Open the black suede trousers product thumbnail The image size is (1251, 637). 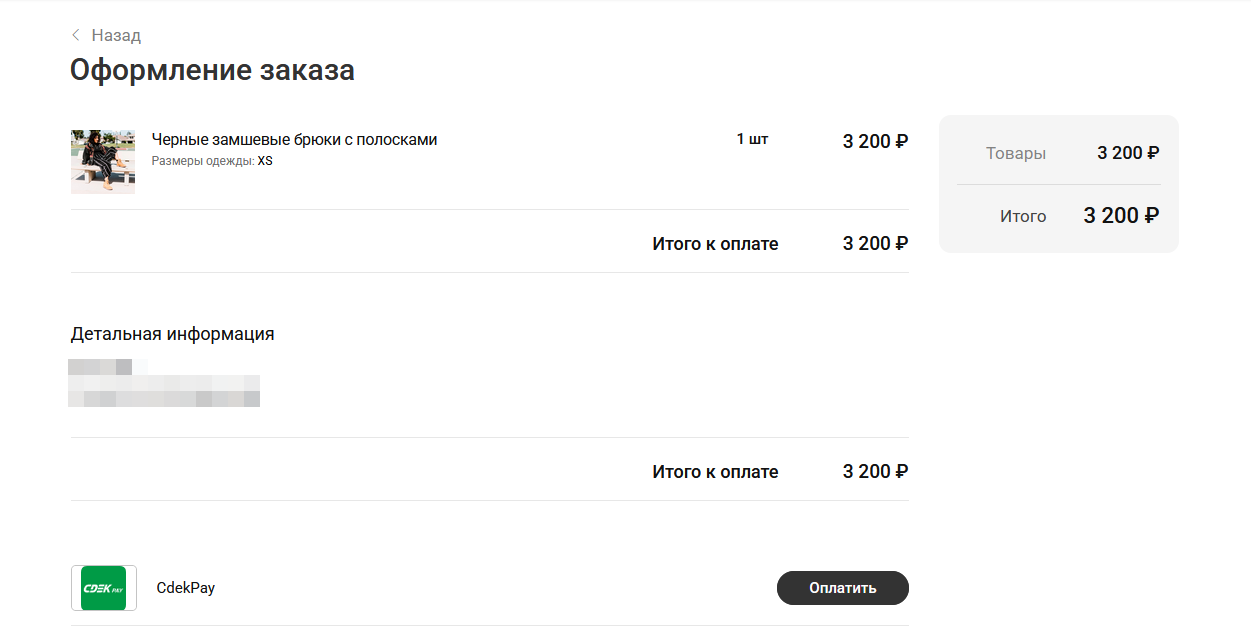(x=103, y=161)
